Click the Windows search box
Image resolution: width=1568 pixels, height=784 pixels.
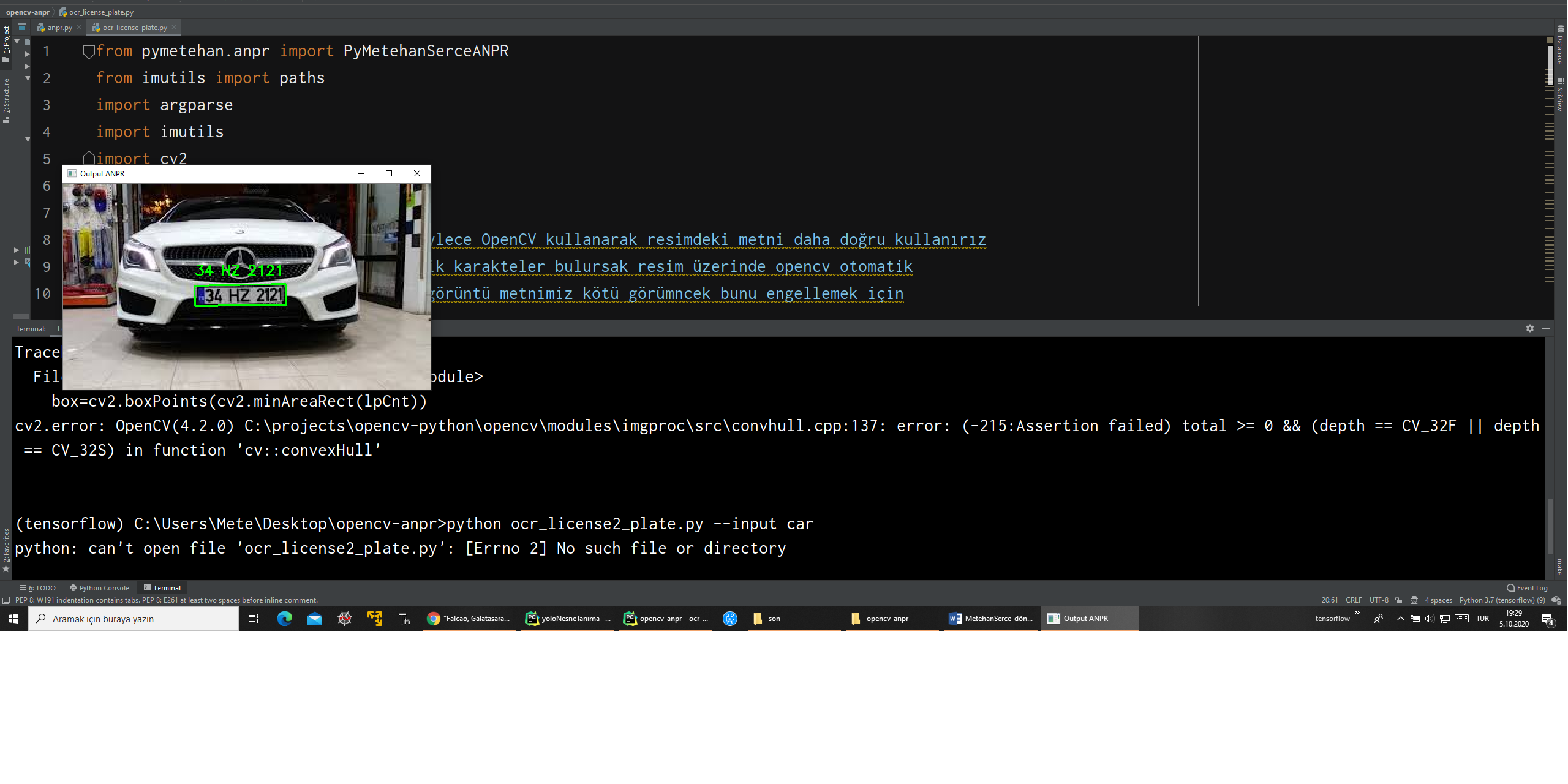134,619
